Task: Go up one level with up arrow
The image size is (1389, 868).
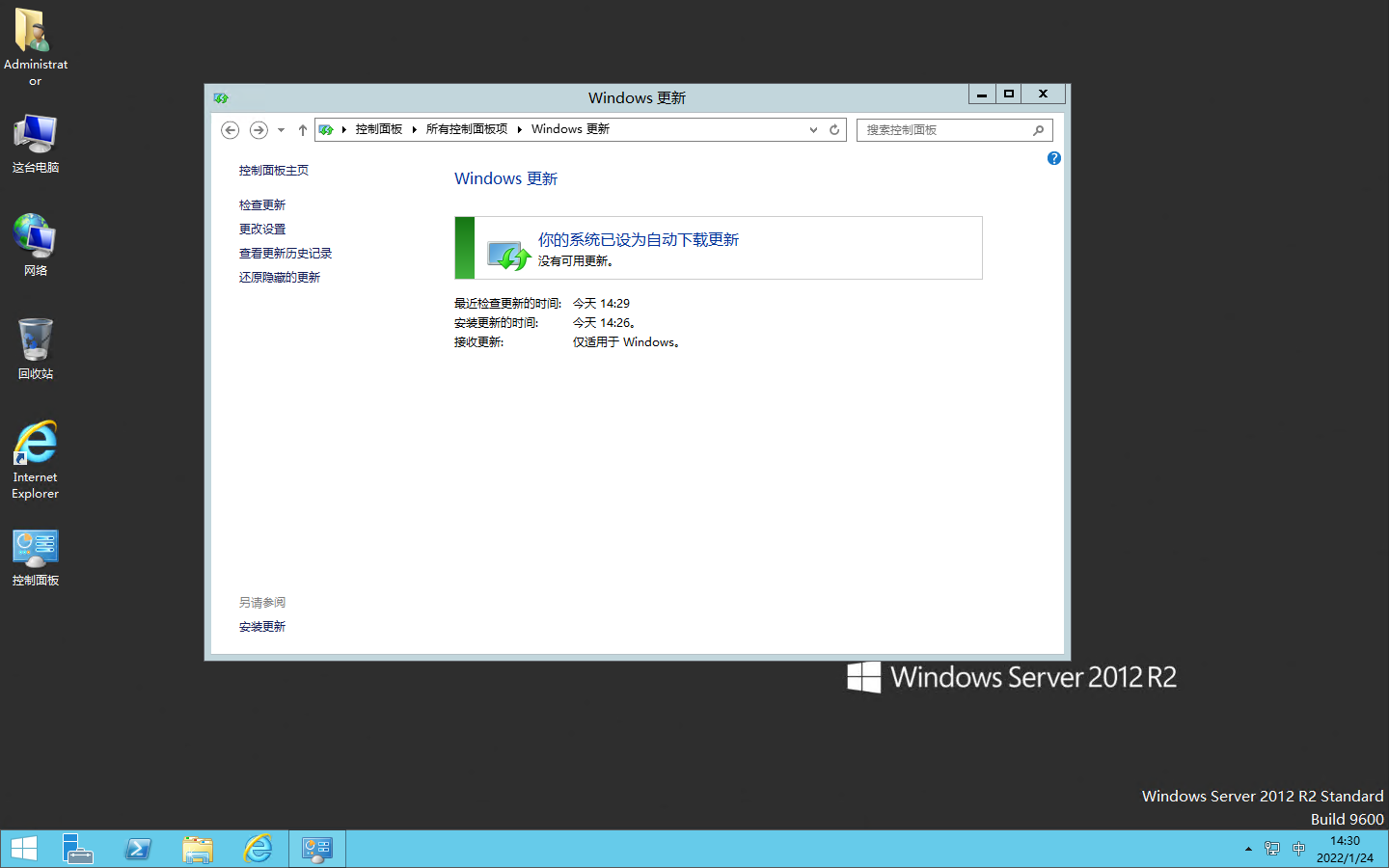Action: pos(302,129)
